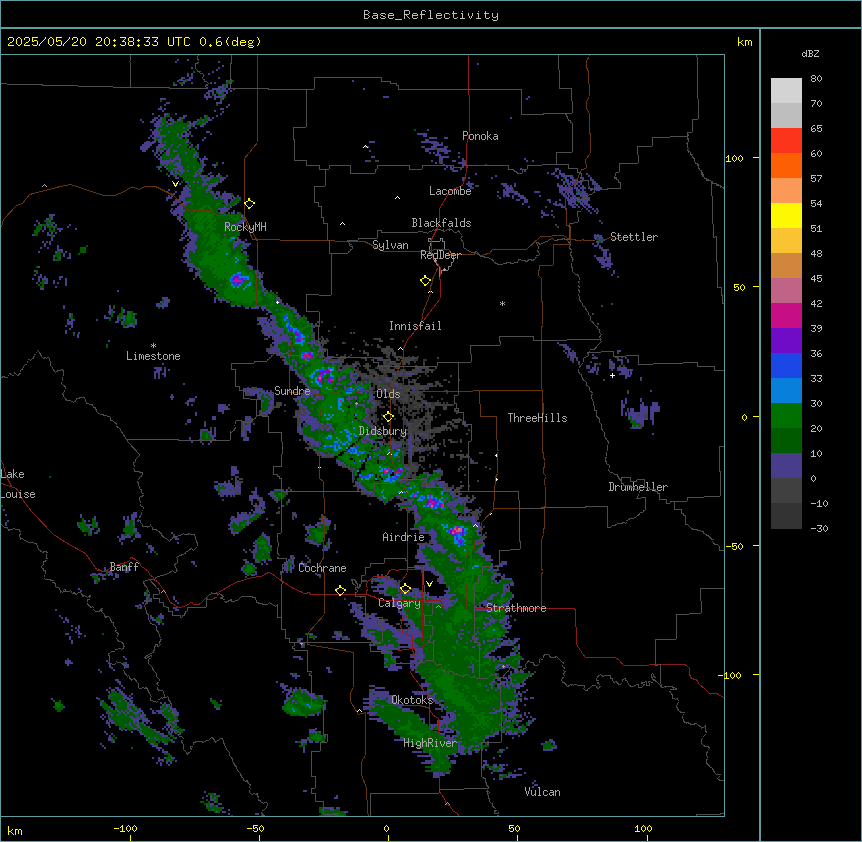862x842 pixels.
Task: Click the Drumheller label
Action: (x=638, y=487)
